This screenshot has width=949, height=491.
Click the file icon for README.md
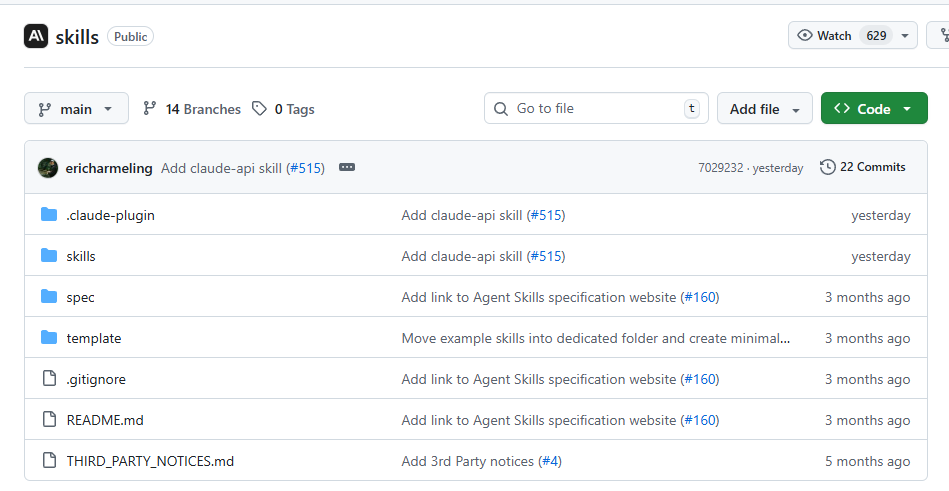coord(49,419)
